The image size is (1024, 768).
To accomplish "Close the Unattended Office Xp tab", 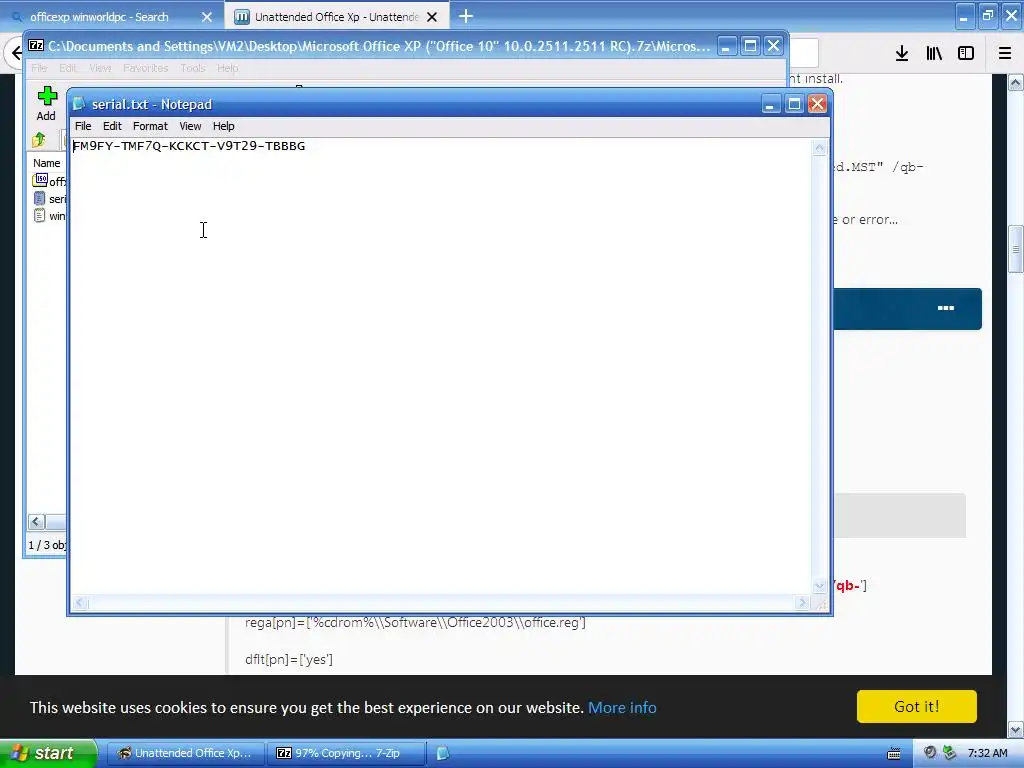I will click(432, 17).
